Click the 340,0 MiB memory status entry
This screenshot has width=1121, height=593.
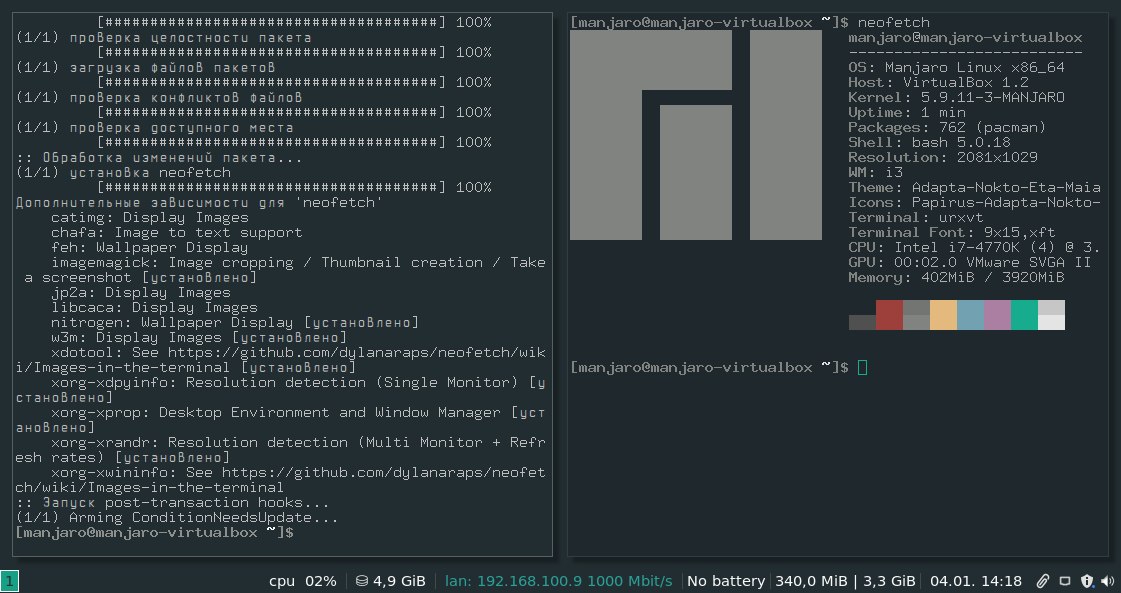coord(815,581)
